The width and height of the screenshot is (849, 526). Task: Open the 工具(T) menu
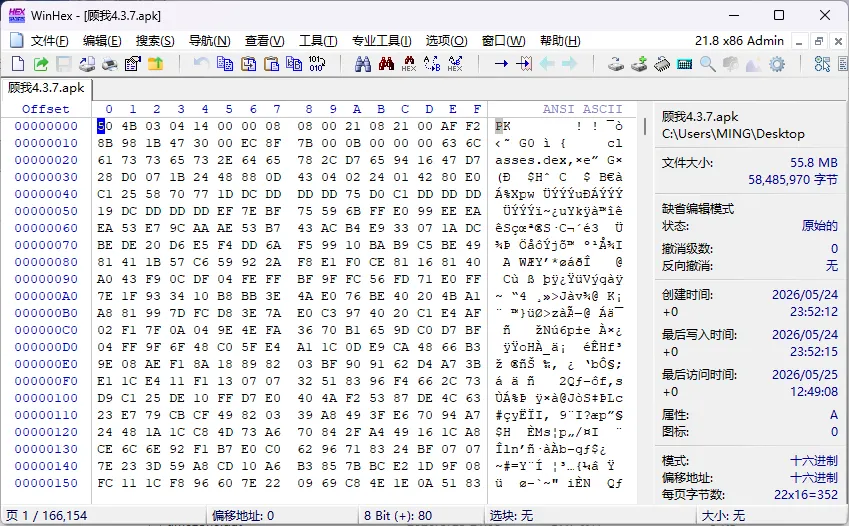pyautogui.click(x=318, y=41)
